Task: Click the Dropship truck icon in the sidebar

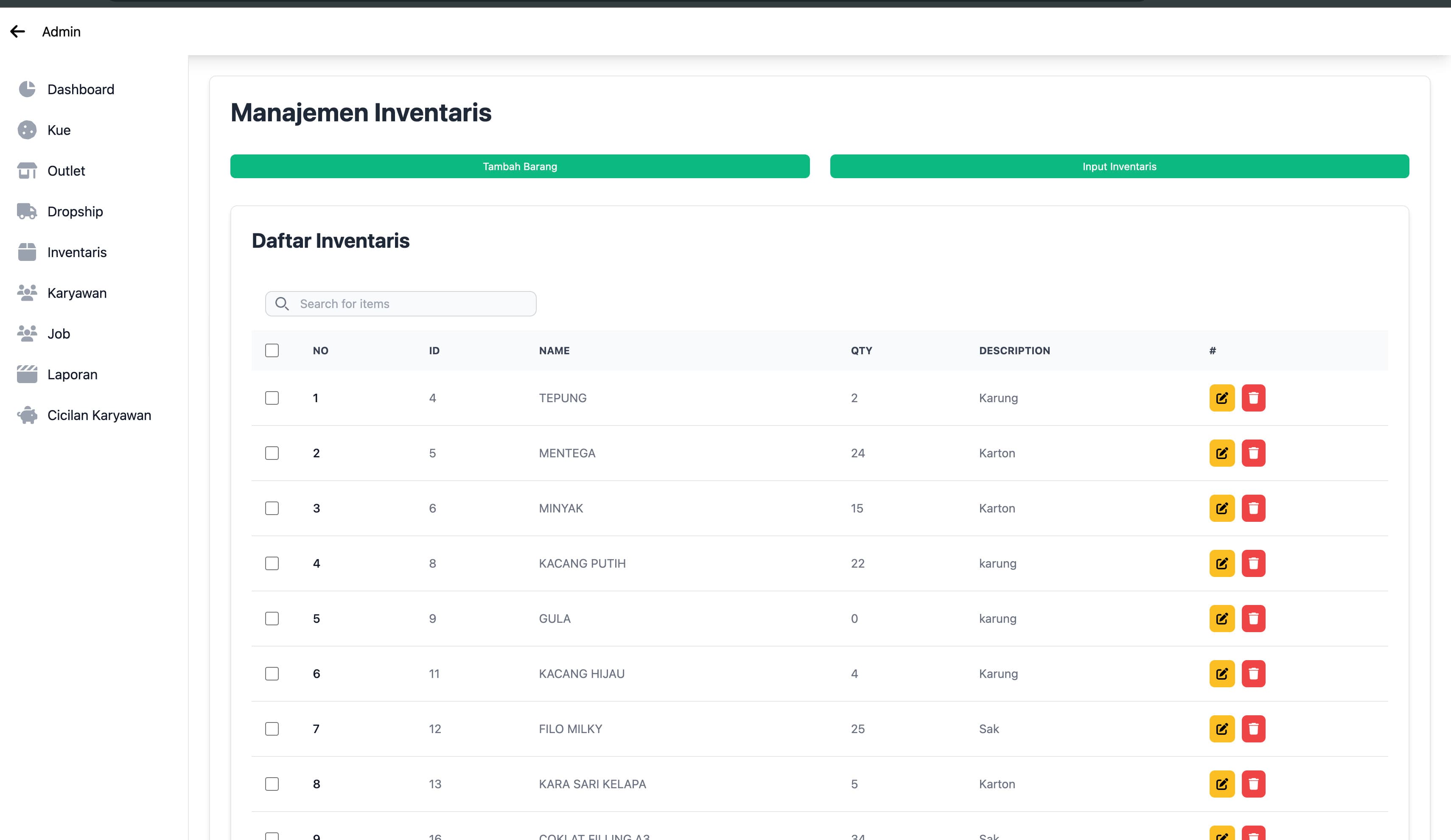Action: 27,211
